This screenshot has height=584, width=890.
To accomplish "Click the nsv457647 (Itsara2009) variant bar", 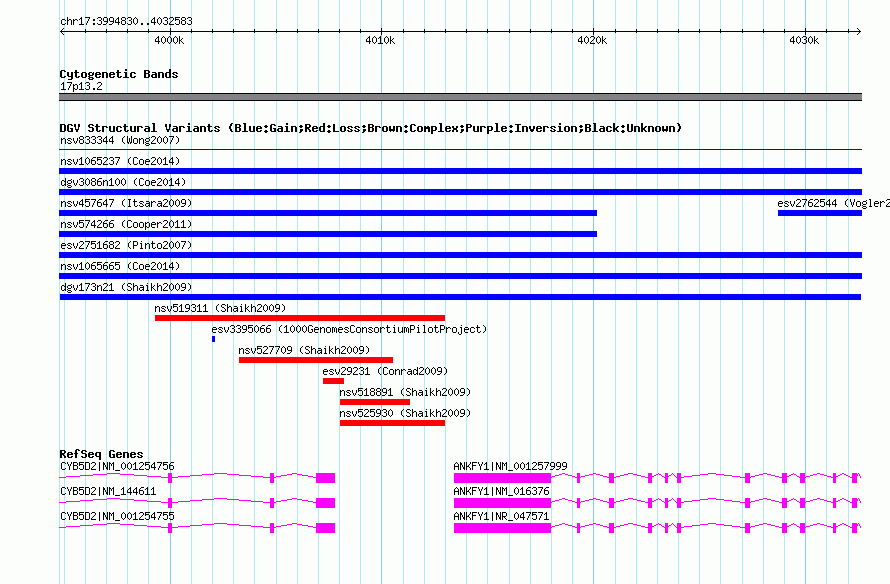I will click(x=328, y=213).
